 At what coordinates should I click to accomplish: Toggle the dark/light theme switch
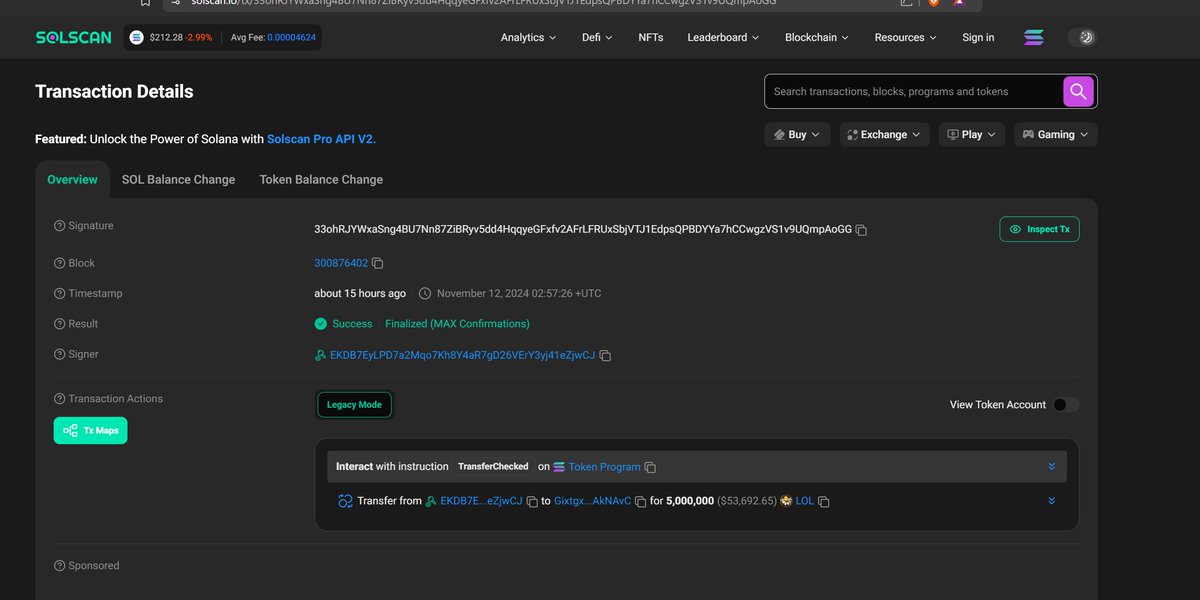(x=1082, y=38)
